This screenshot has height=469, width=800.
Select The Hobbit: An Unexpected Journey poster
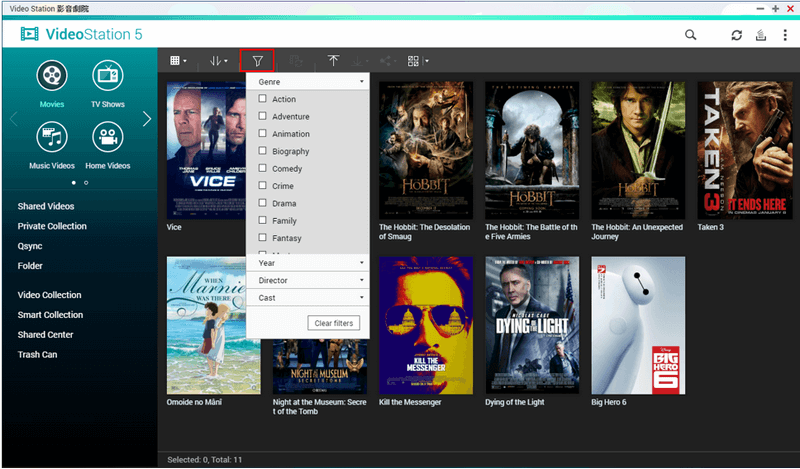coord(638,150)
